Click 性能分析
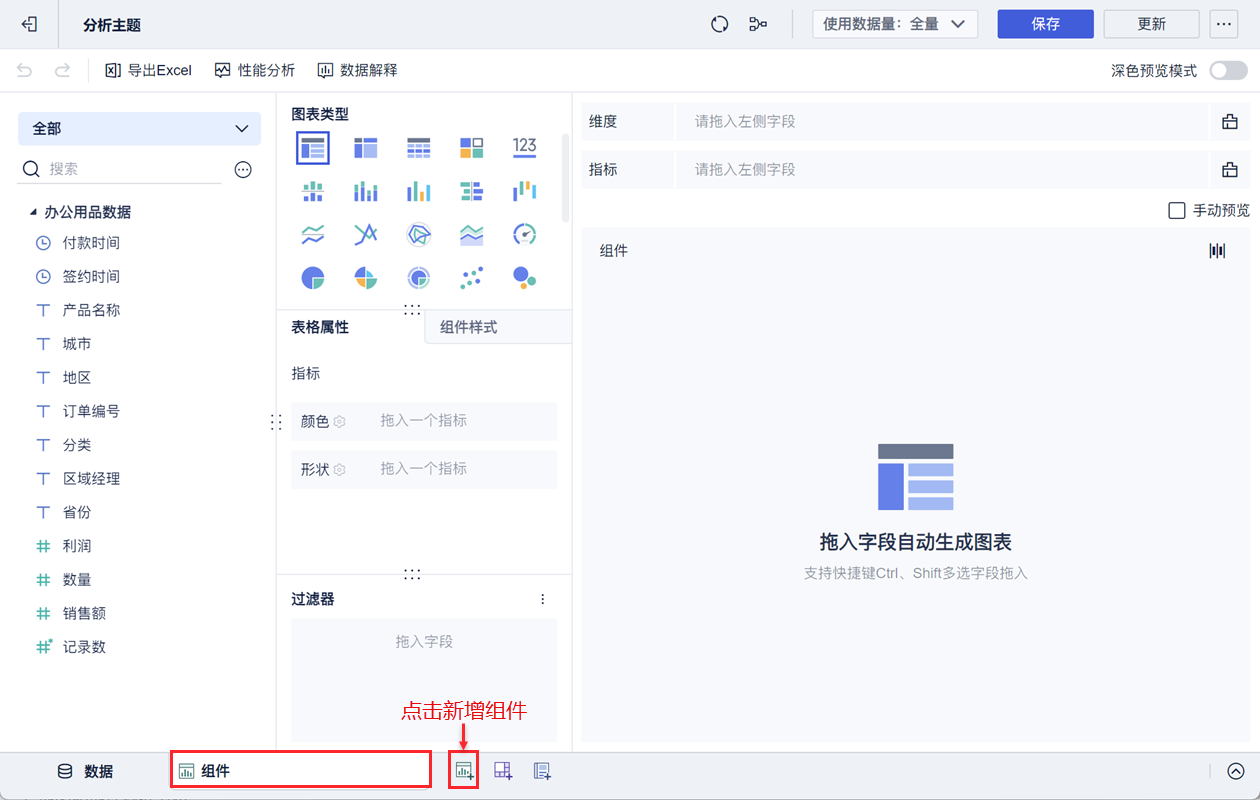Viewport: 1260px width, 800px height. point(254,70)
